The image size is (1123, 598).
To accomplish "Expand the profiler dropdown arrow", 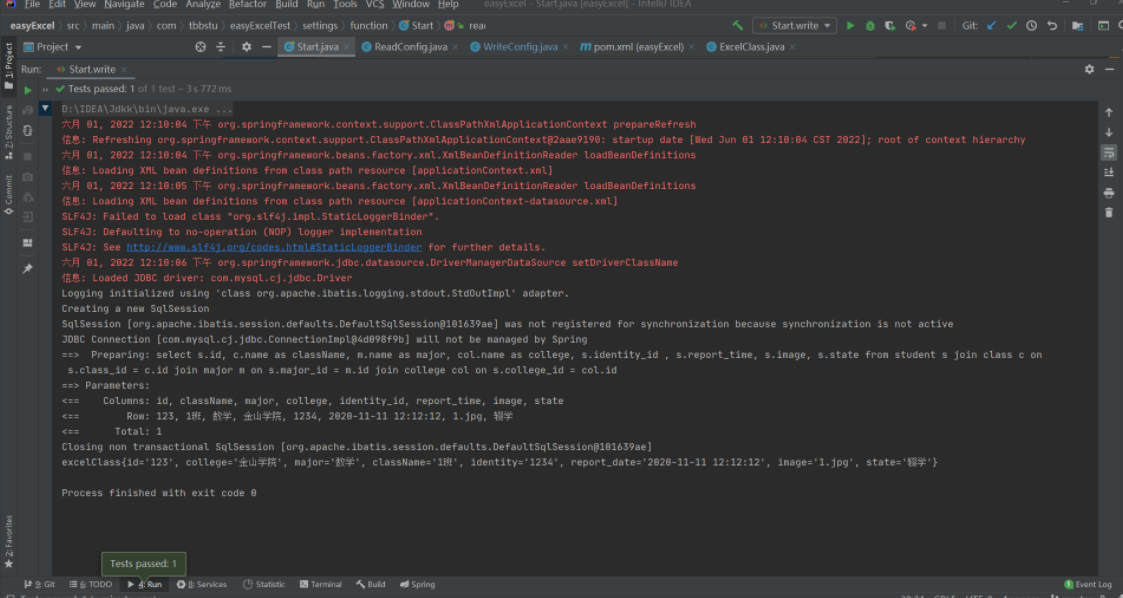I will pos(925,26).
